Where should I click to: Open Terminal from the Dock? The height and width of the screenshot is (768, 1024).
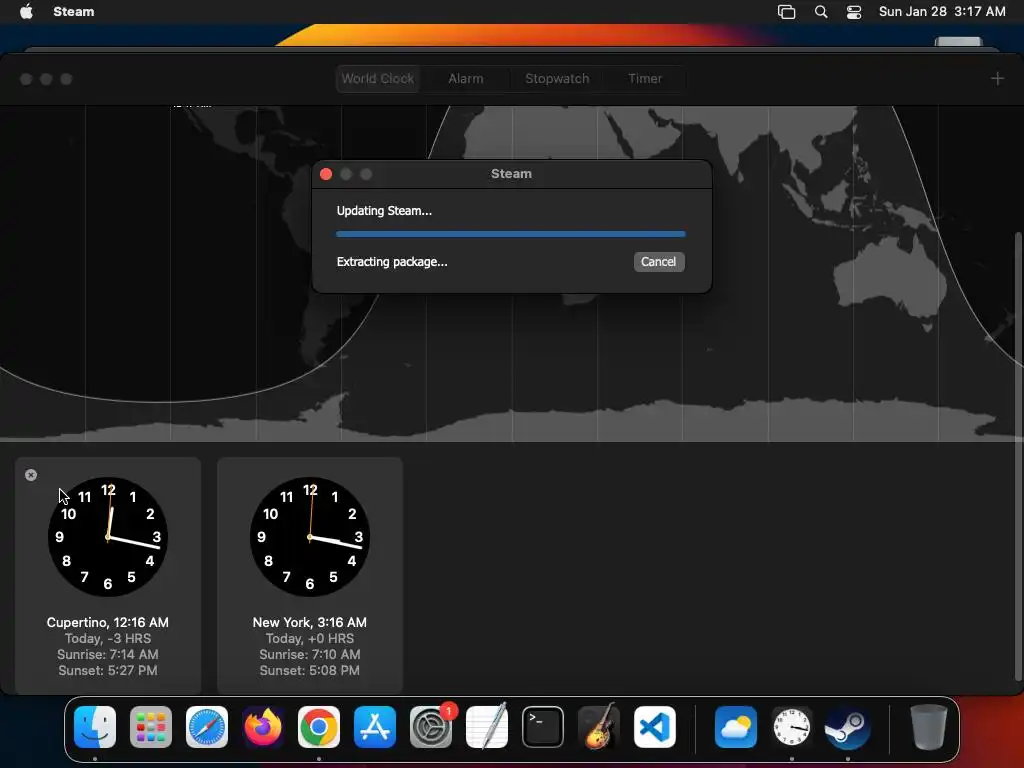pos(543,727)
